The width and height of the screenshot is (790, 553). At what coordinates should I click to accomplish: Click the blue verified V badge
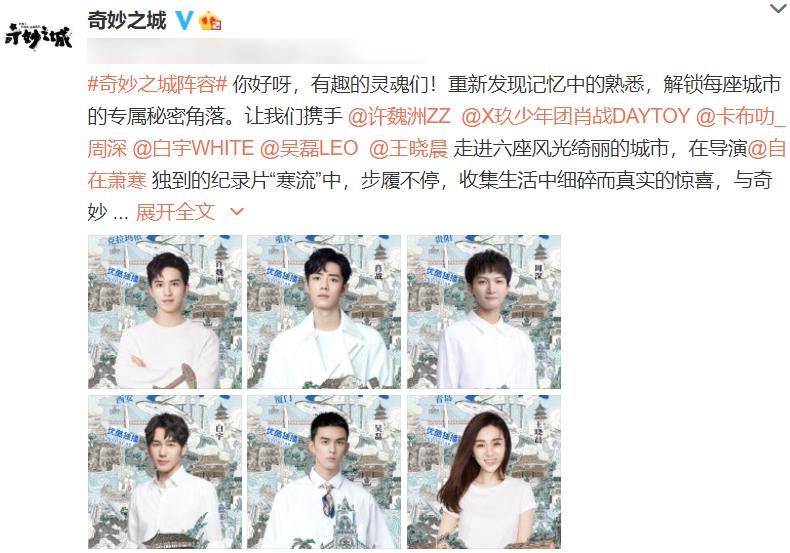pos(184,20)
